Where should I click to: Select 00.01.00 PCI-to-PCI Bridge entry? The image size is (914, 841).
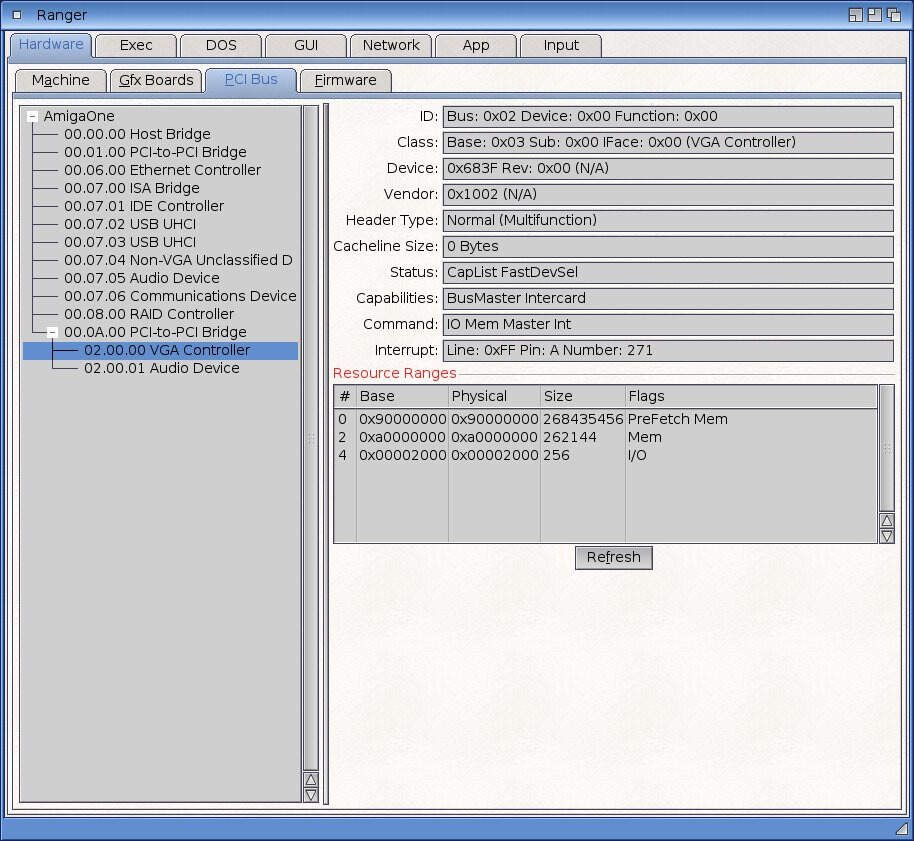click(x=155, y=152)
